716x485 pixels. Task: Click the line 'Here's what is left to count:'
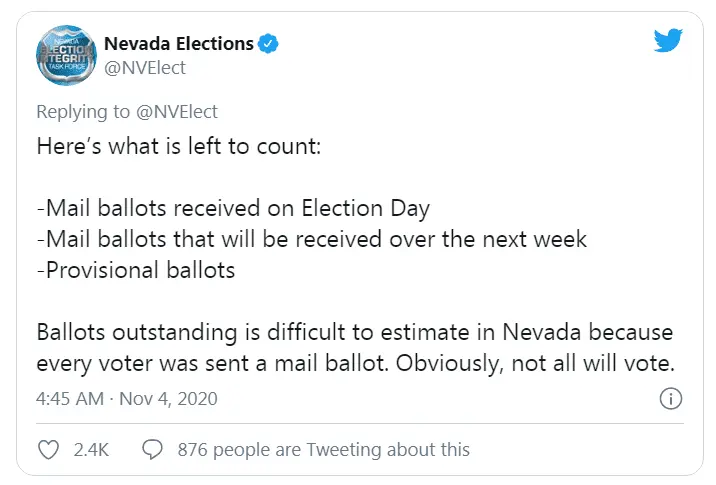tap(177, 144)
